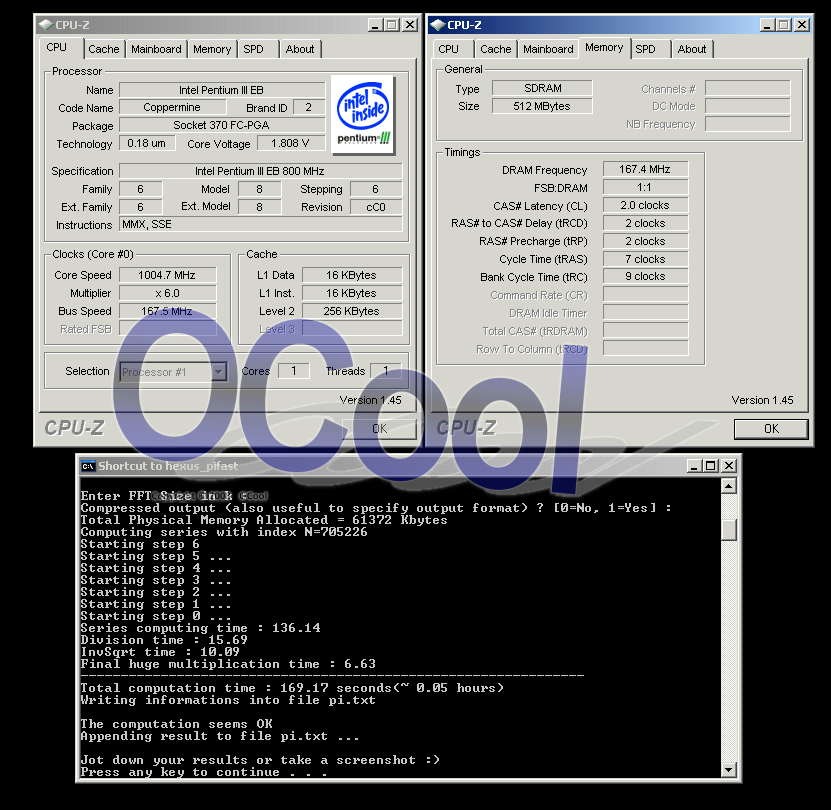Click the processor Name field 'Intel Pentium III EB'
The width and height of the screenshot is (831, 810).
(222, 90)
